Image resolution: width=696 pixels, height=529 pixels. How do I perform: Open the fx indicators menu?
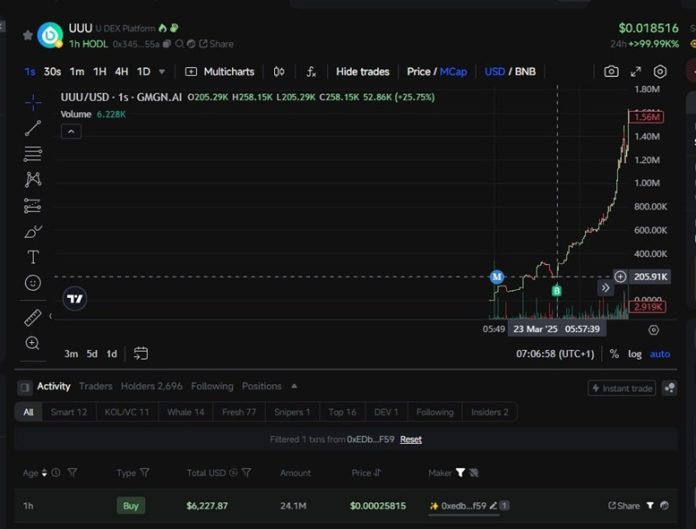point(311,72)
